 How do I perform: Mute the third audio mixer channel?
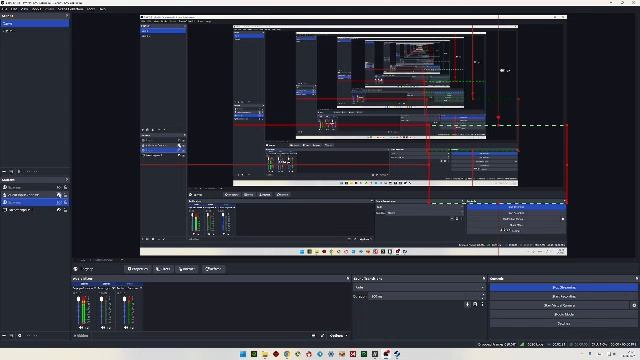pos(125,327)
